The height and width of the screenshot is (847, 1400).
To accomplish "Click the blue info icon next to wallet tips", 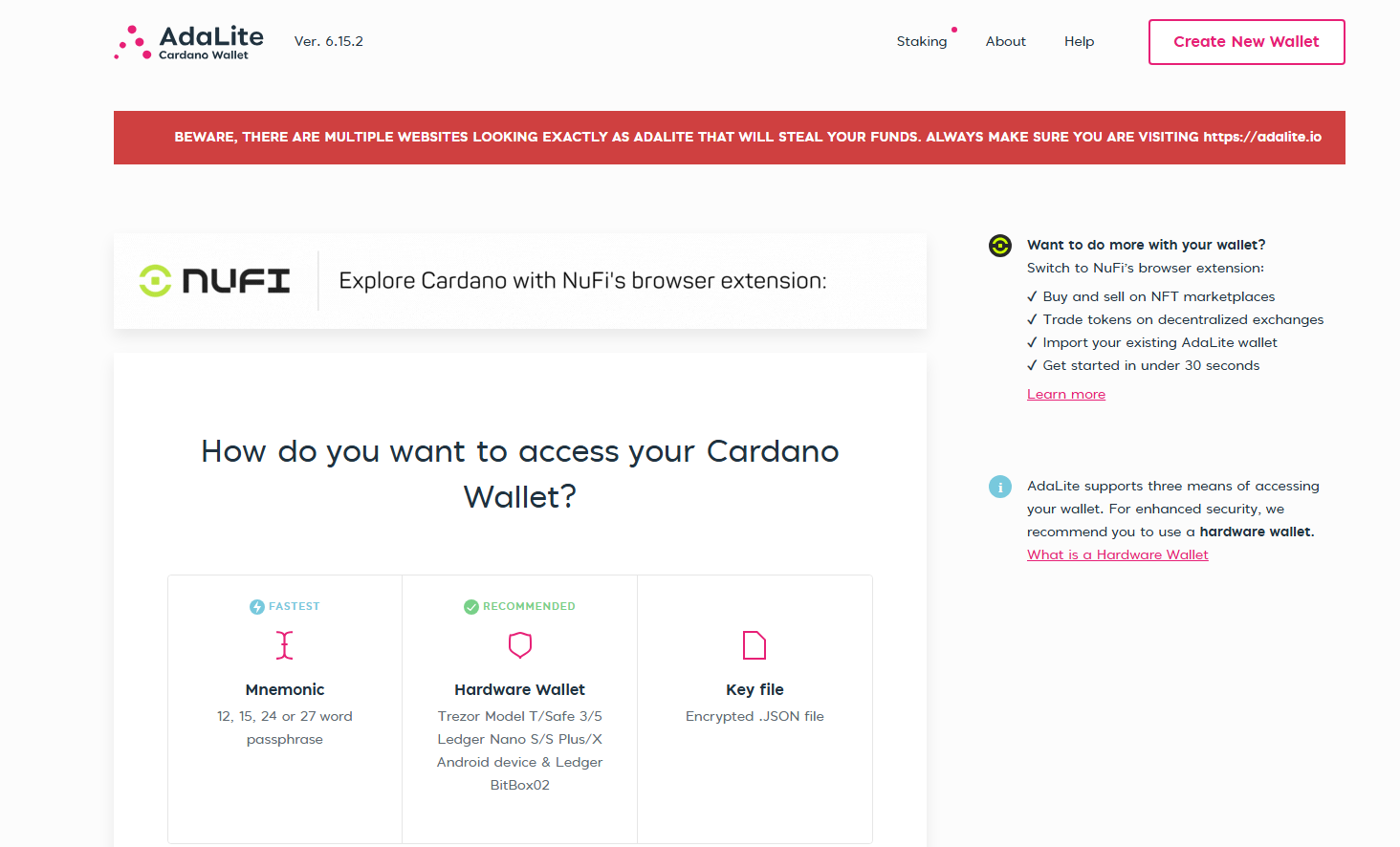I will click(x=1000, y=487).
